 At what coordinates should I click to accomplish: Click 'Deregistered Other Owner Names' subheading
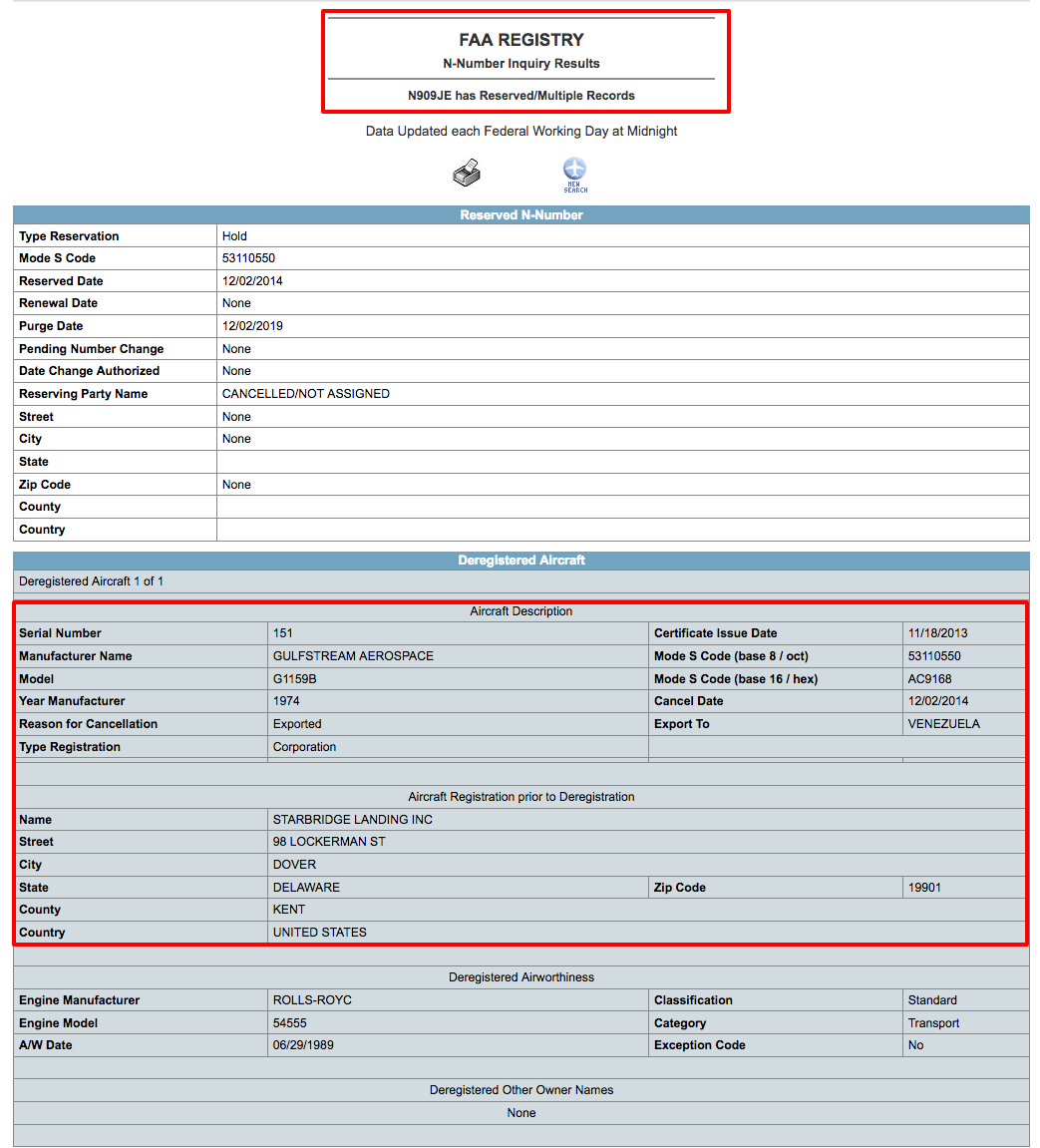pyautogui.click(x=521, y=1090)
